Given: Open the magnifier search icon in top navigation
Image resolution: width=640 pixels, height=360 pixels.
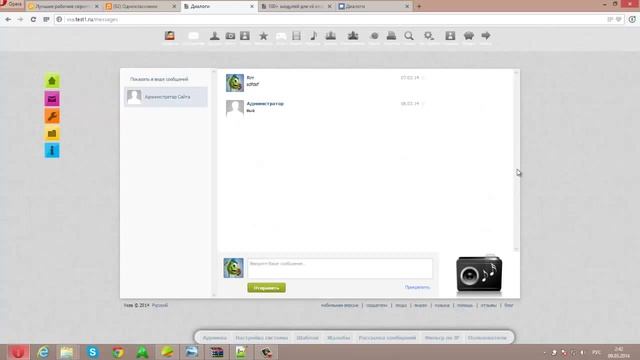Looking at the screenshot, I should pos(409,36).
